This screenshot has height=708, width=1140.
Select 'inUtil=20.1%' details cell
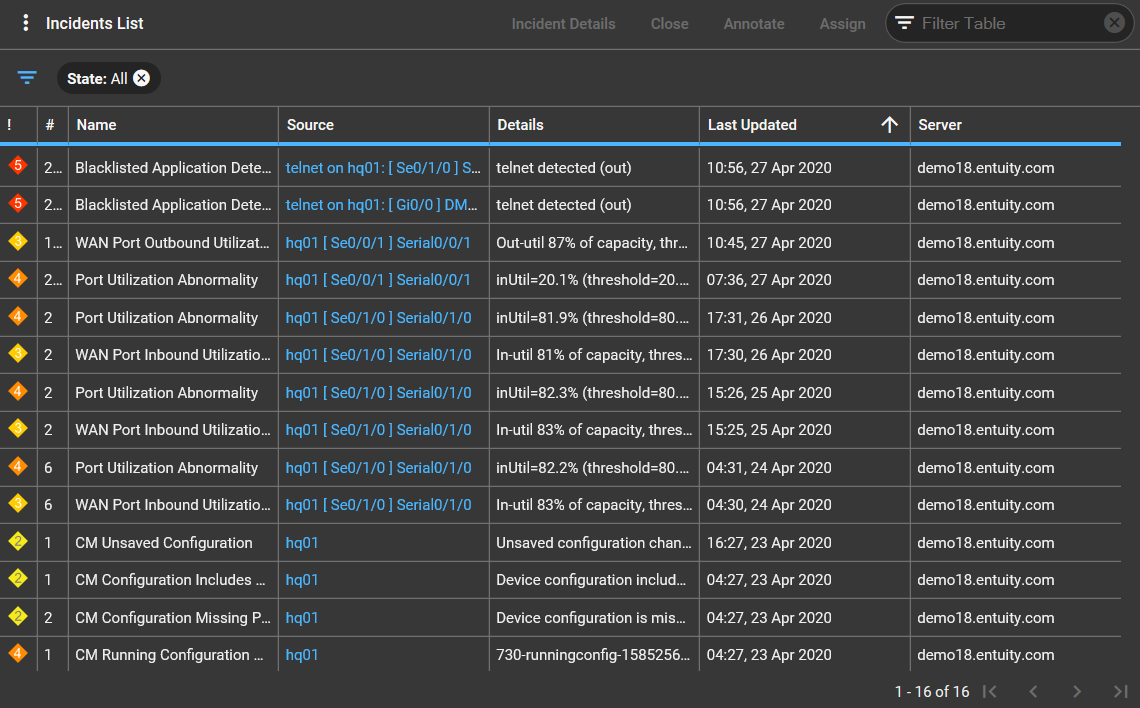pyautogui.click(x=594, y=280)
